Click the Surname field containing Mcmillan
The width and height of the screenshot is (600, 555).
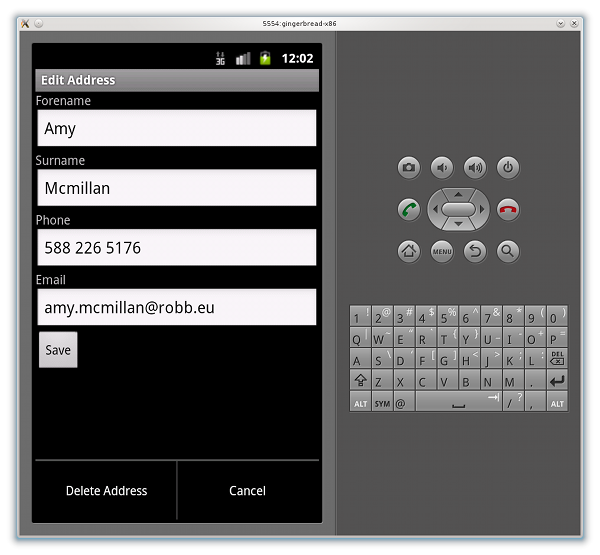177,188
